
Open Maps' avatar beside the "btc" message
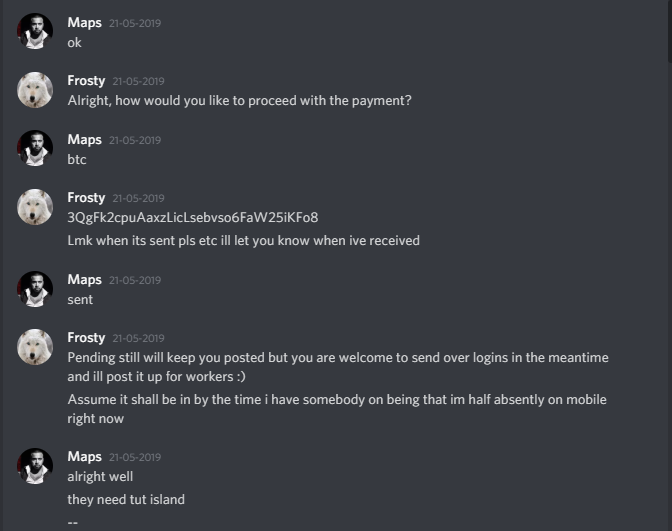[x=35, y=148]
